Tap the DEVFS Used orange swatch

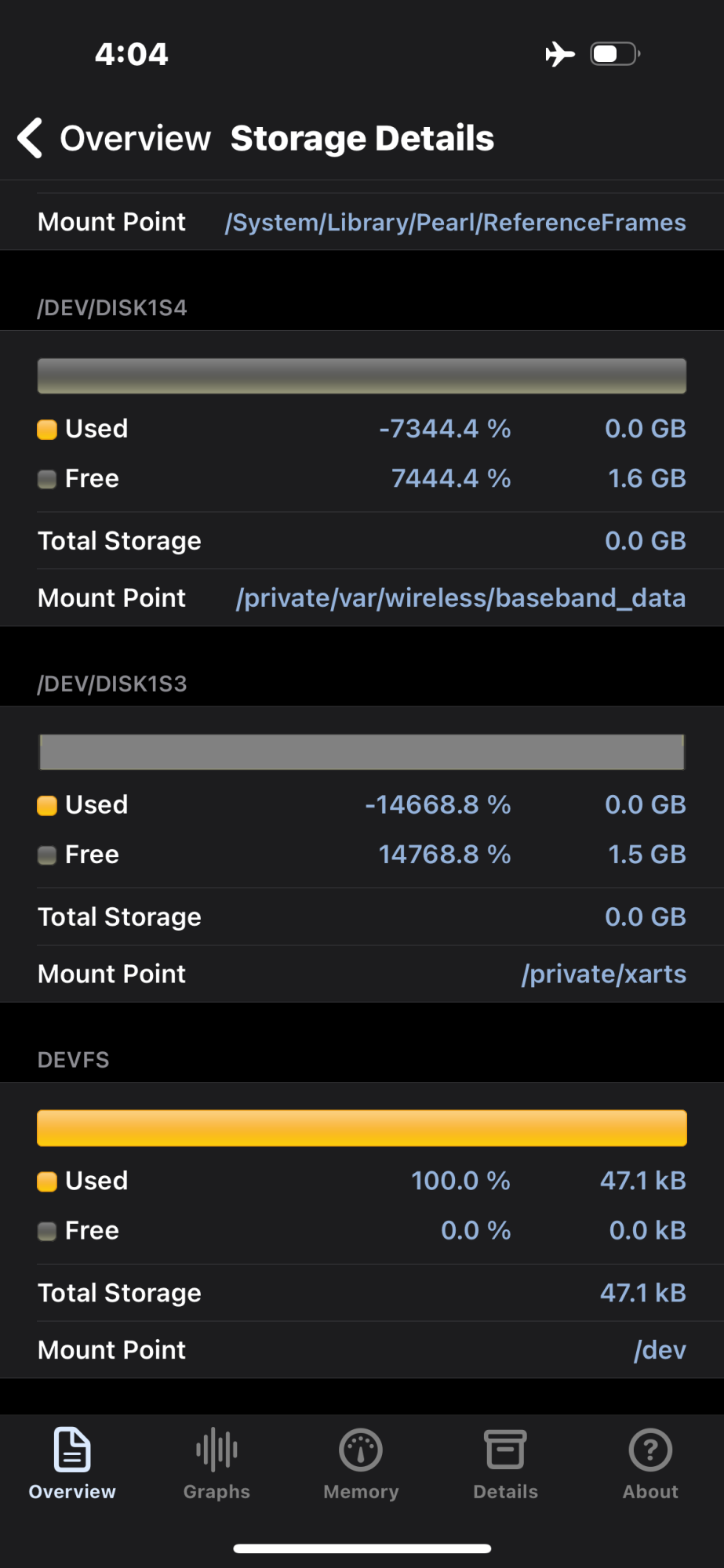[x=47, y=1181]
